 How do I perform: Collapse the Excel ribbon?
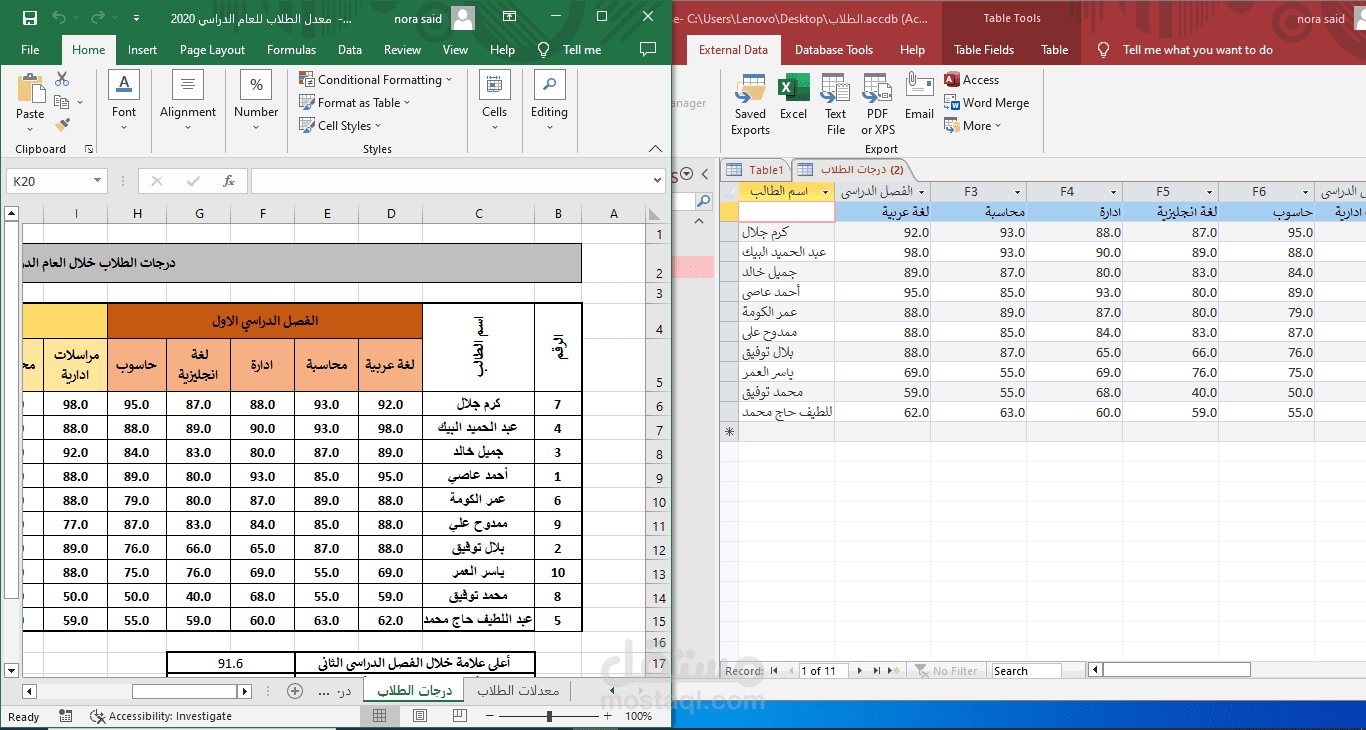[657, 149]
